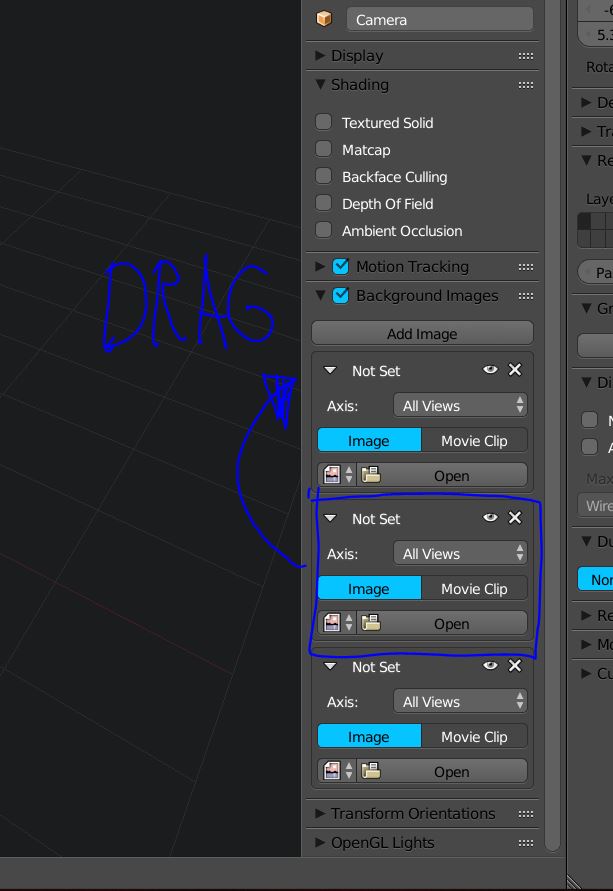Choose Movie Clip in the middle Not Set entry

(474, 588)
